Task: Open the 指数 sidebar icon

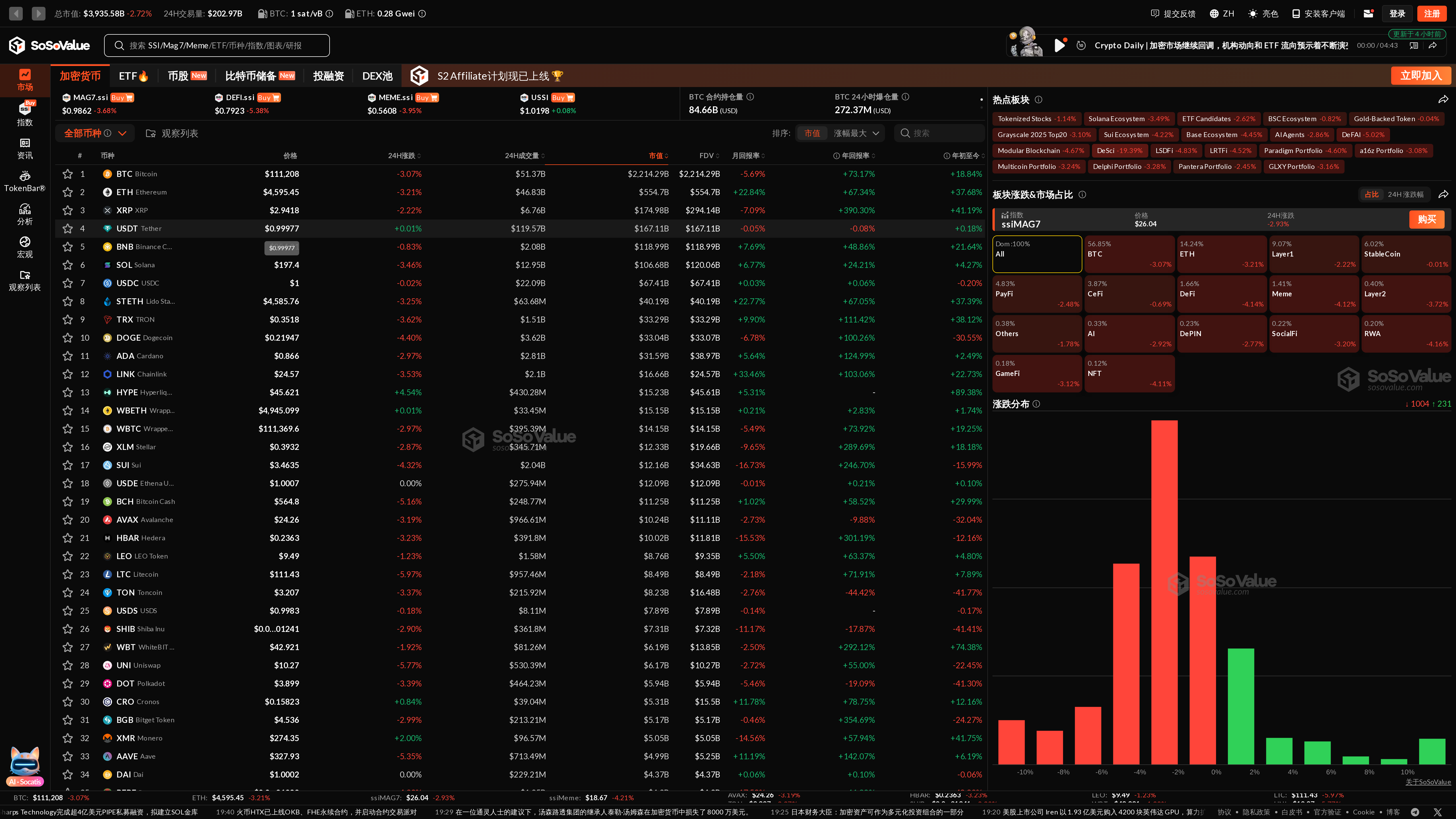Action: coord(25,113)
